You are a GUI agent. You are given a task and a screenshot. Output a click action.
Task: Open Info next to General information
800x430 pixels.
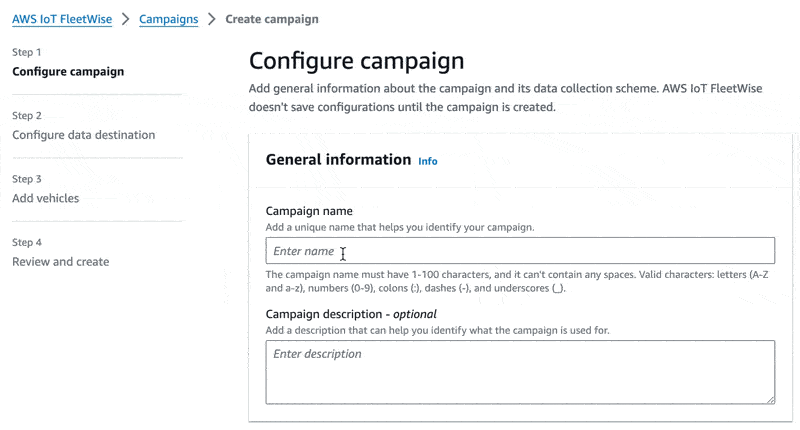427,161
